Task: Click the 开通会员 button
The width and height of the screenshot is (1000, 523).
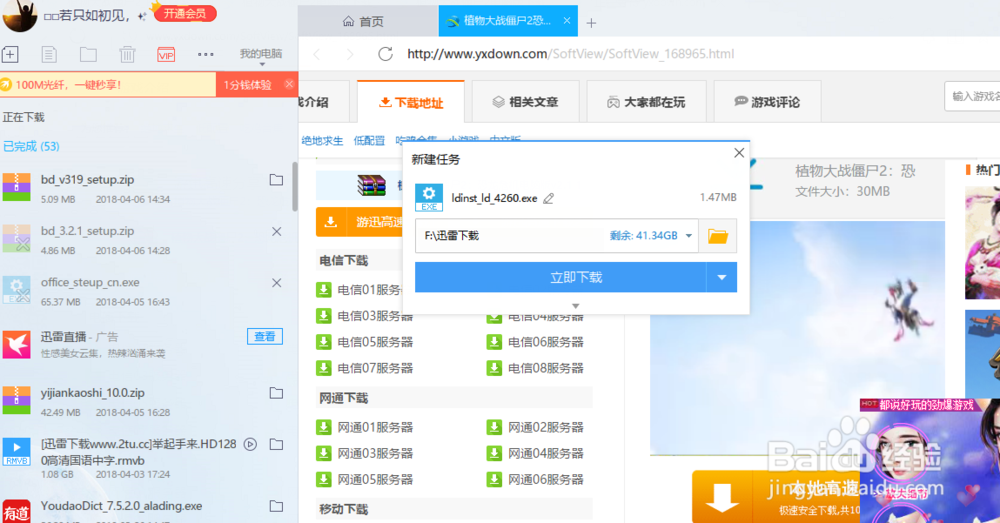Action: click(185, 13)
